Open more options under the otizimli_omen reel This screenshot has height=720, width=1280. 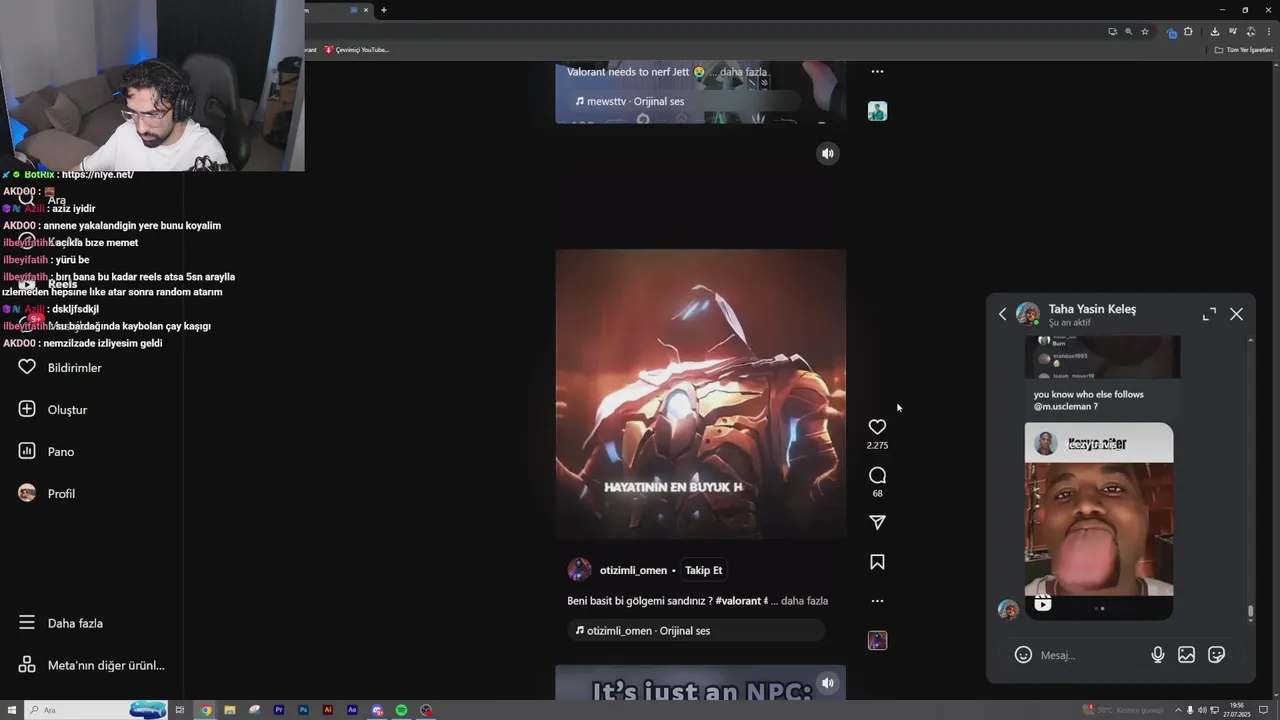pos(877,601)
